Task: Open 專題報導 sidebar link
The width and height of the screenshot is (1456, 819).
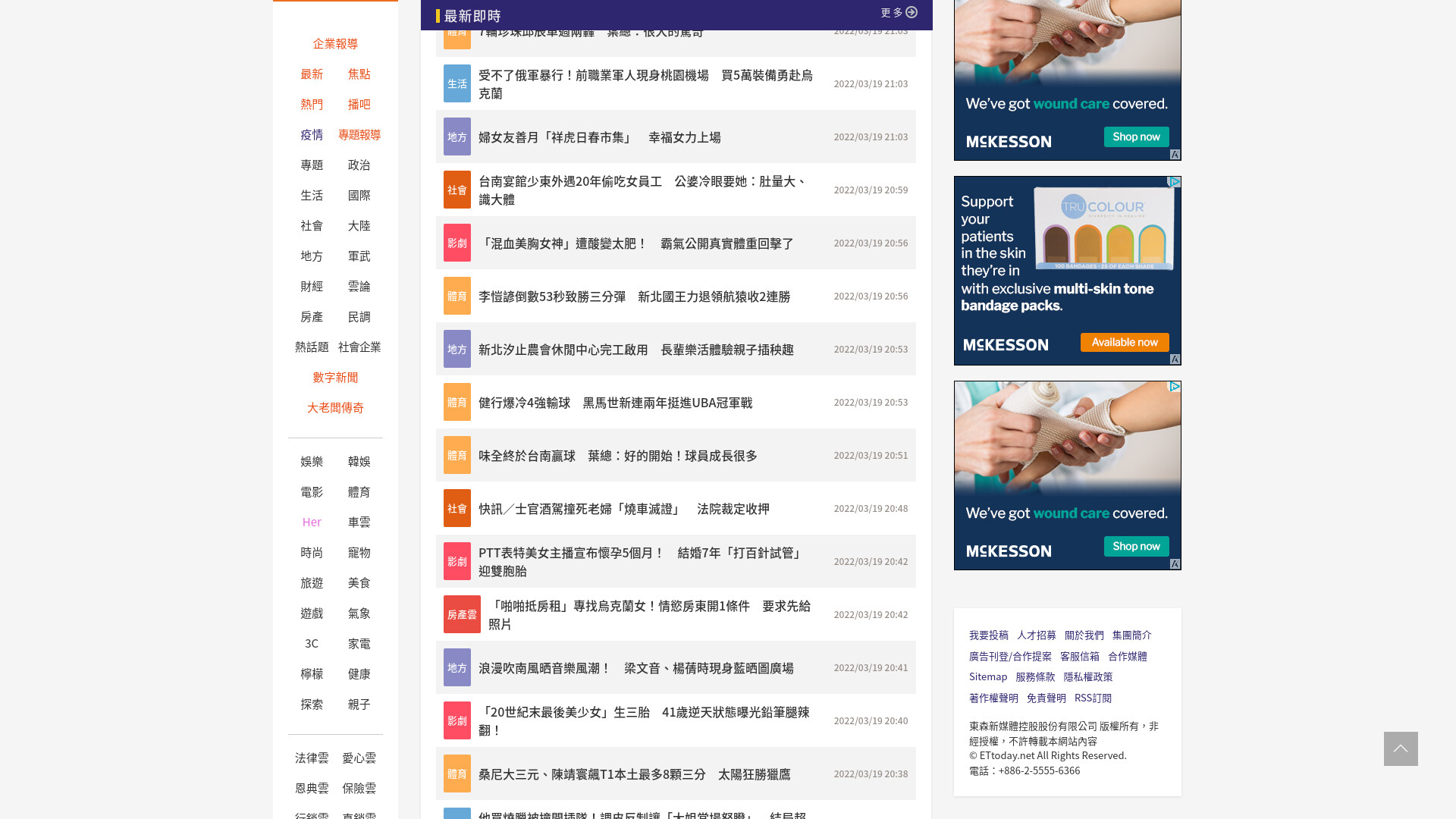Action: click(359, 134)
